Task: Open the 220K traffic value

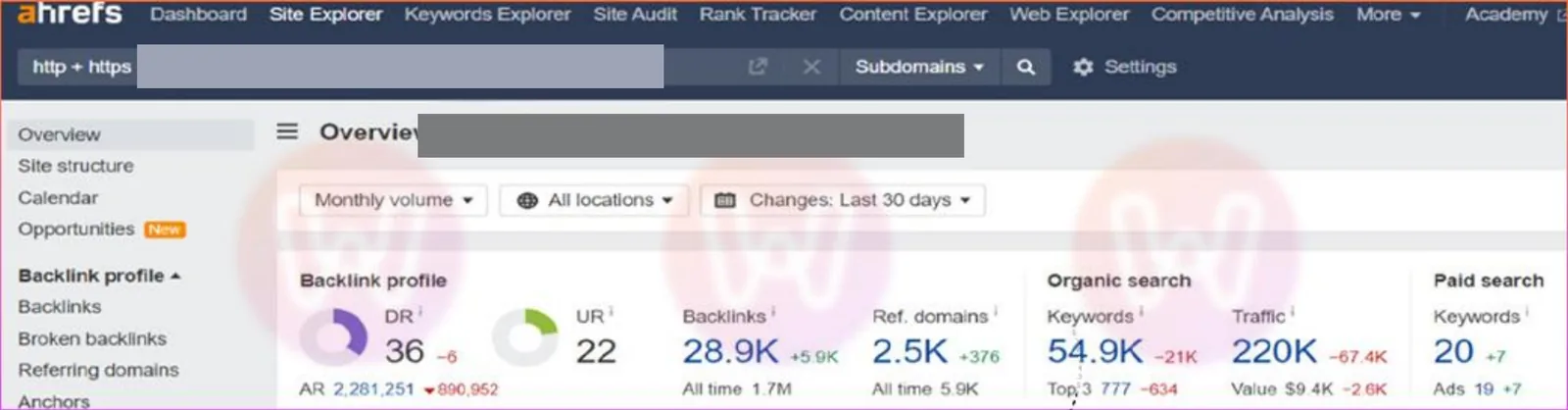Action: 1274,351
